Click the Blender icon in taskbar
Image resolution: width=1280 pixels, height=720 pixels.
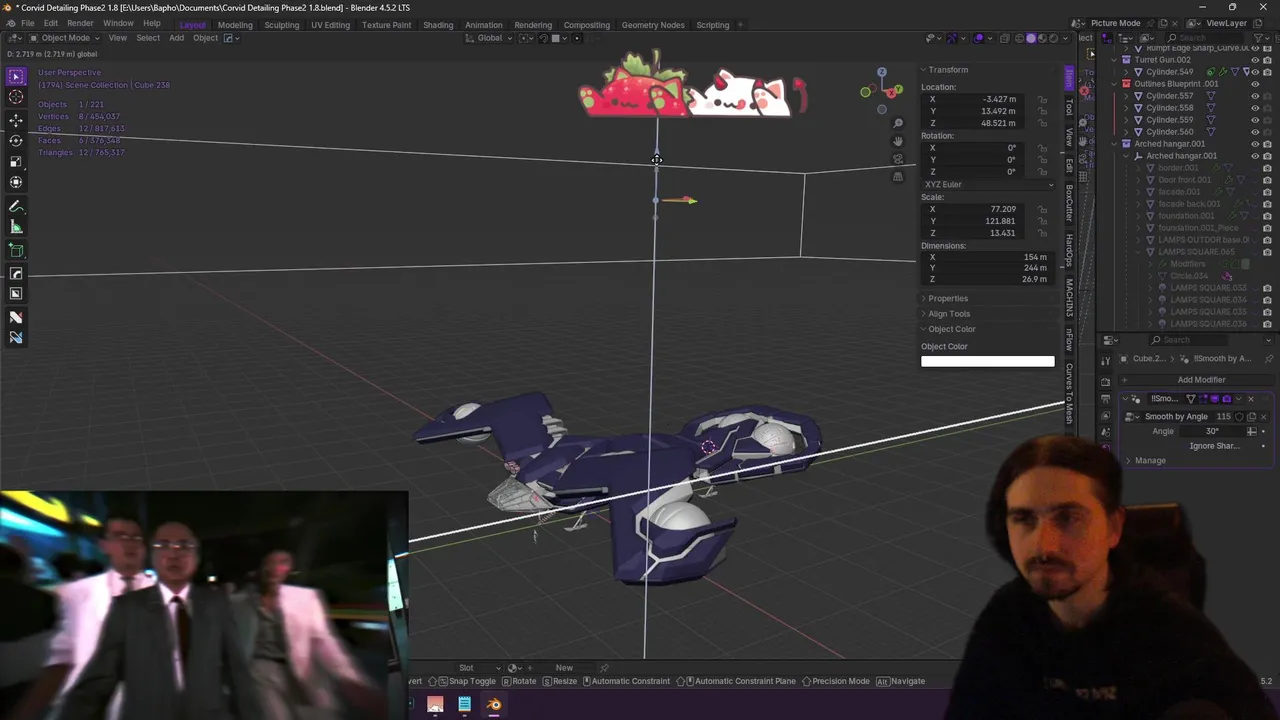(x=494, y=705)
